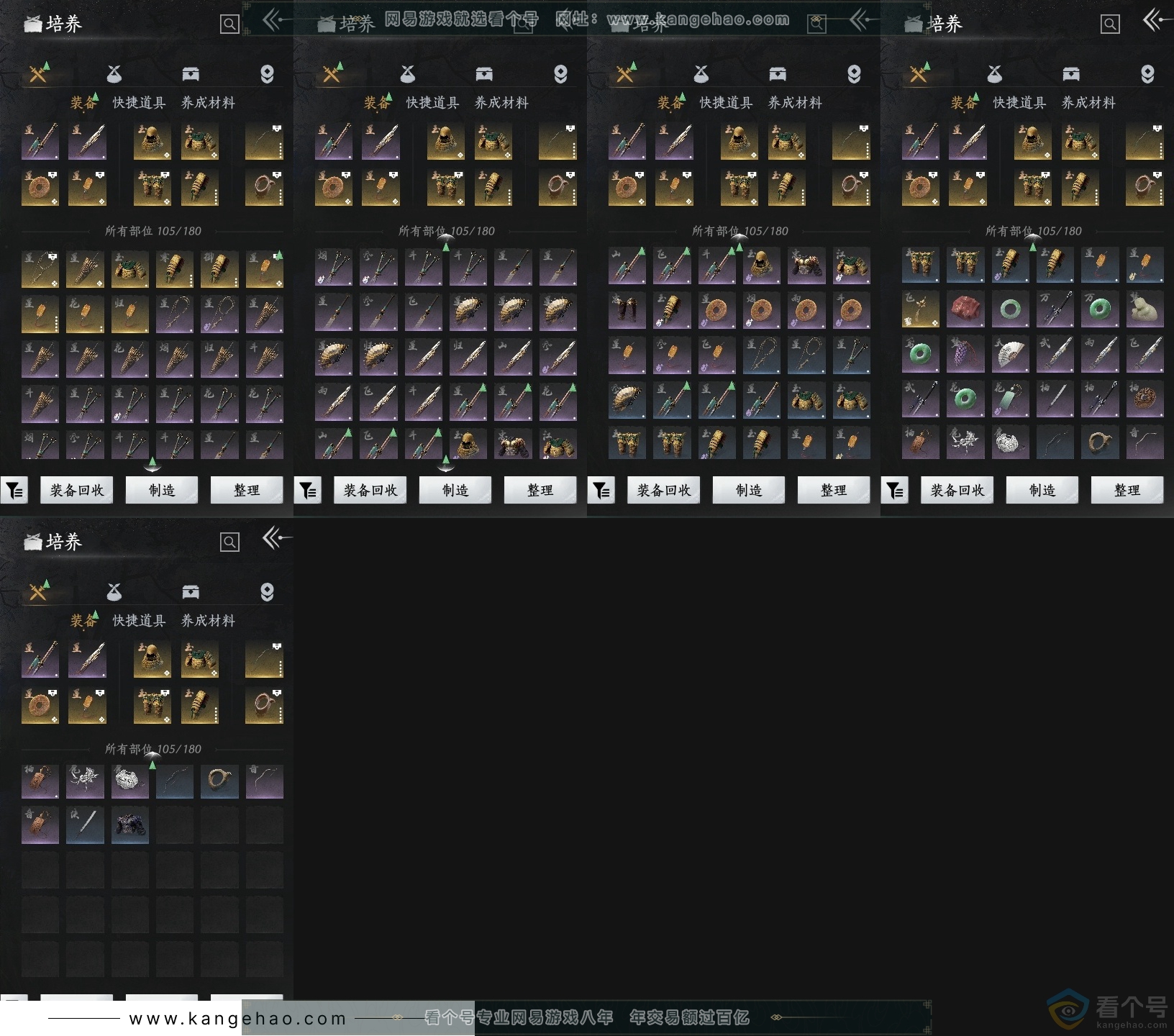Click the search icon in the fourth panel

(x=1110, y=24)
